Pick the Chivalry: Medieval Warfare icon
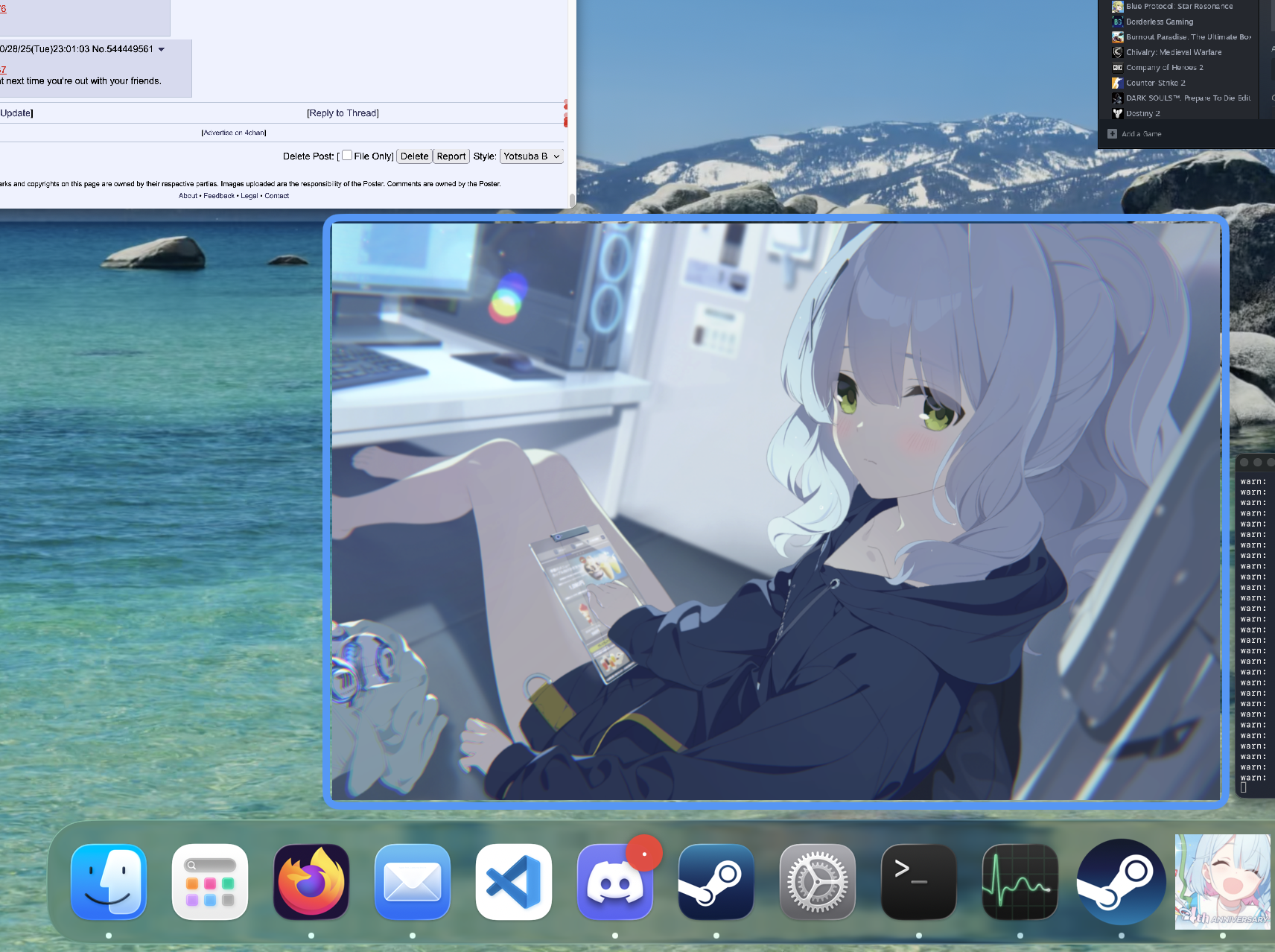 [x=1118, y=52]
